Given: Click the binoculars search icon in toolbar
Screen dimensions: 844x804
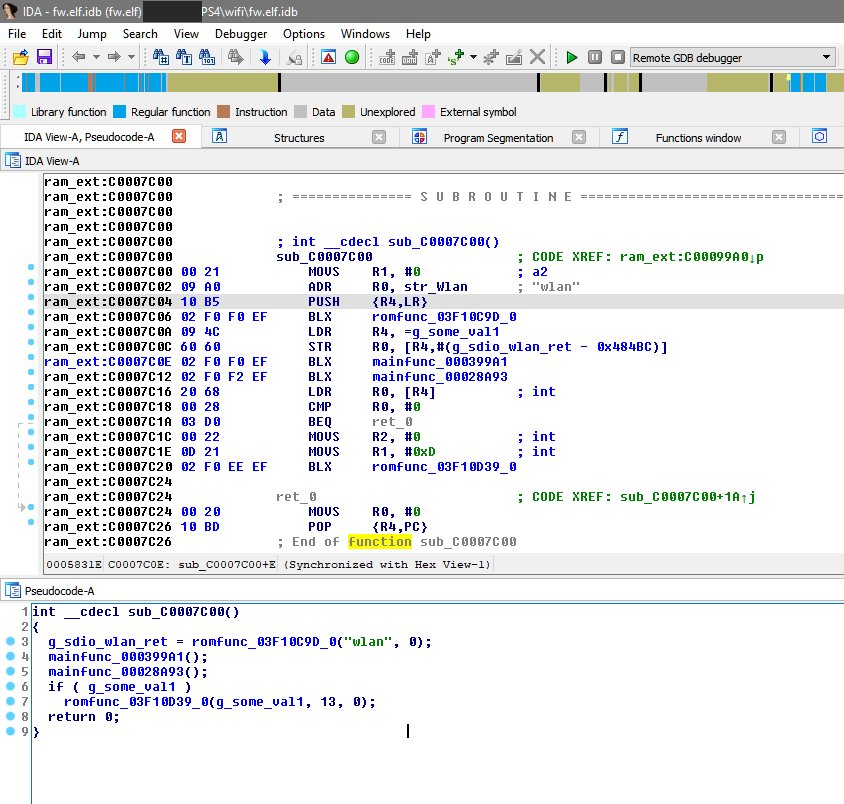Looking at the screenshot, I should tap(160, 58).
